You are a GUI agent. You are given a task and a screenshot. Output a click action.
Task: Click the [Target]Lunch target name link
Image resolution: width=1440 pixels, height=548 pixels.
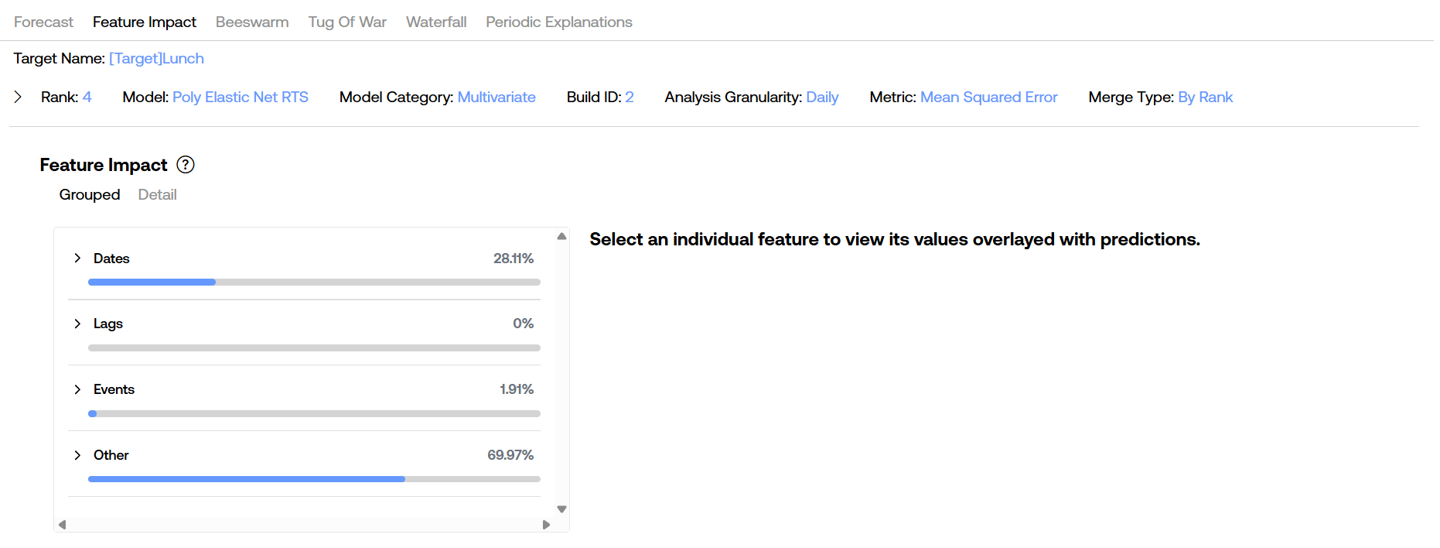pyautogui.click(x=156, y=59)
